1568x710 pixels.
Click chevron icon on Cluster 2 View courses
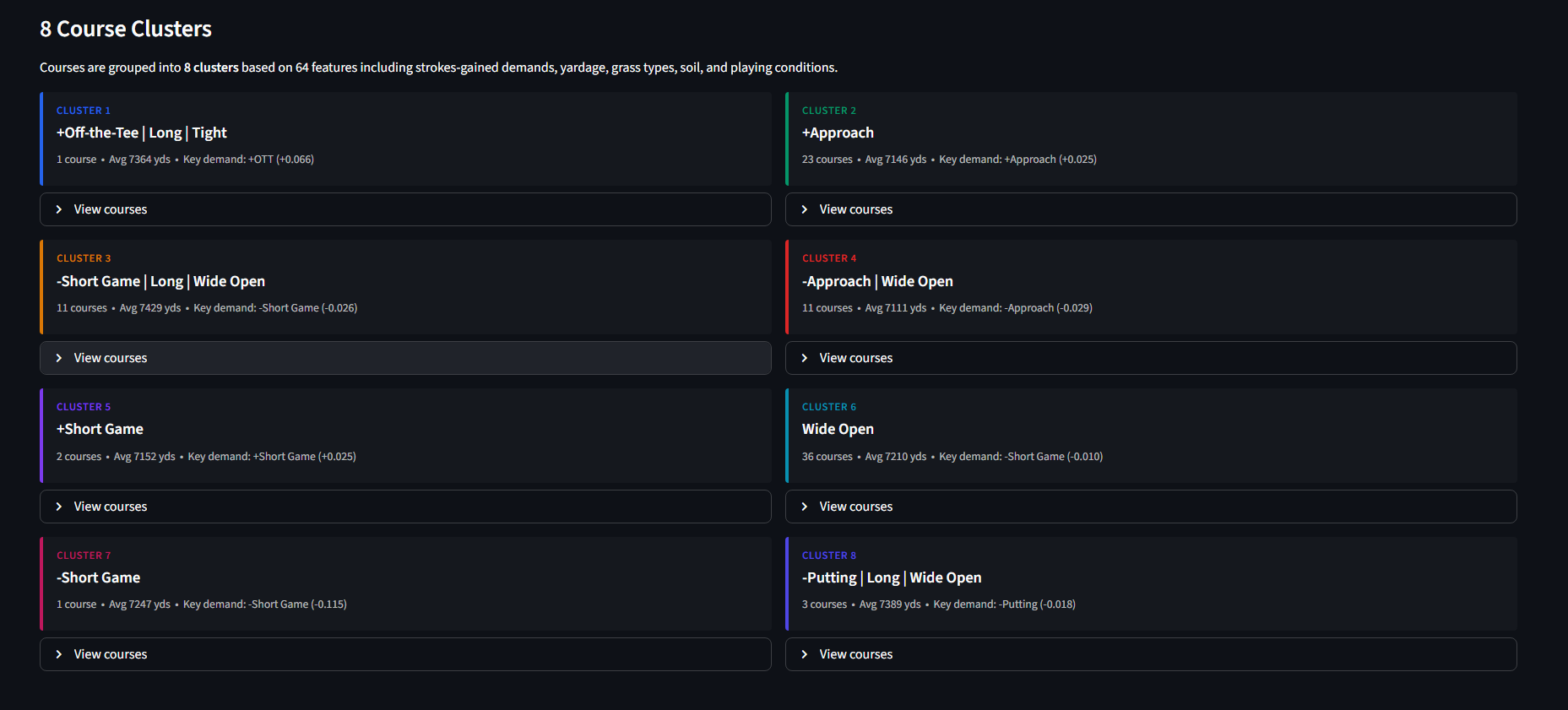click(x=805, y=209)
